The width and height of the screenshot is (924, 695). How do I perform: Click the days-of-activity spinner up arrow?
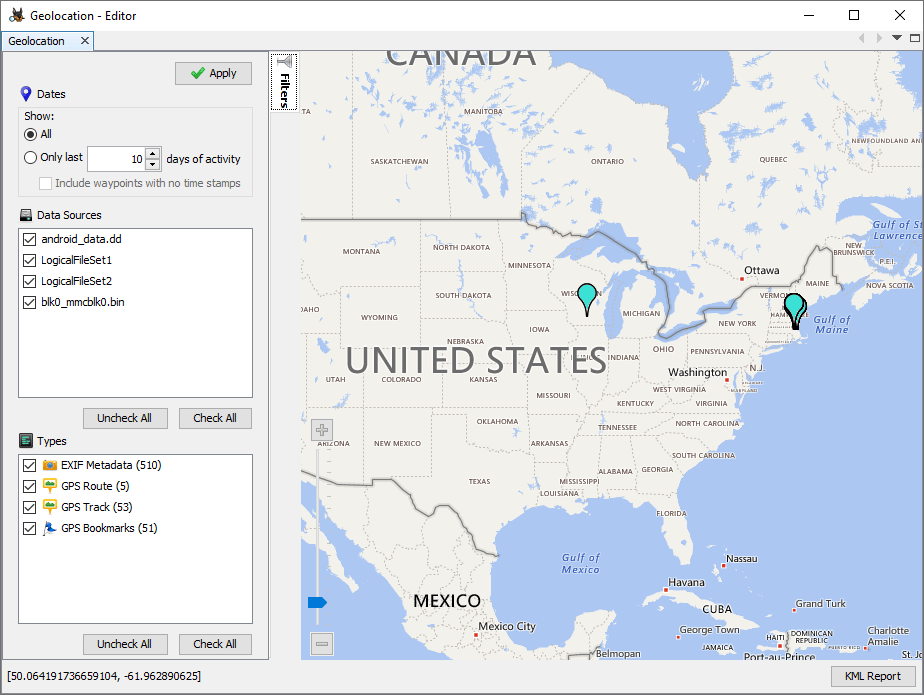152,153
